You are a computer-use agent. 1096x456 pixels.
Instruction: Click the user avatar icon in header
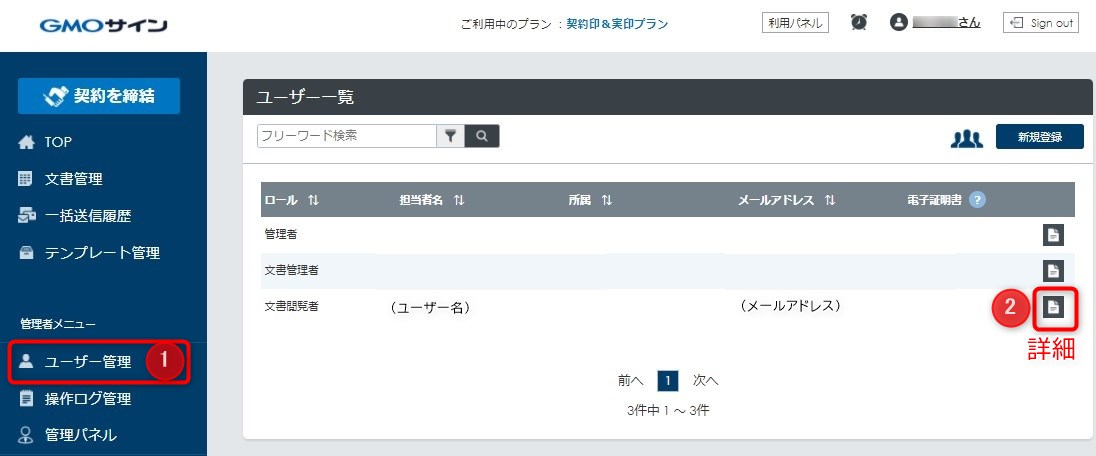pos(898,22)
